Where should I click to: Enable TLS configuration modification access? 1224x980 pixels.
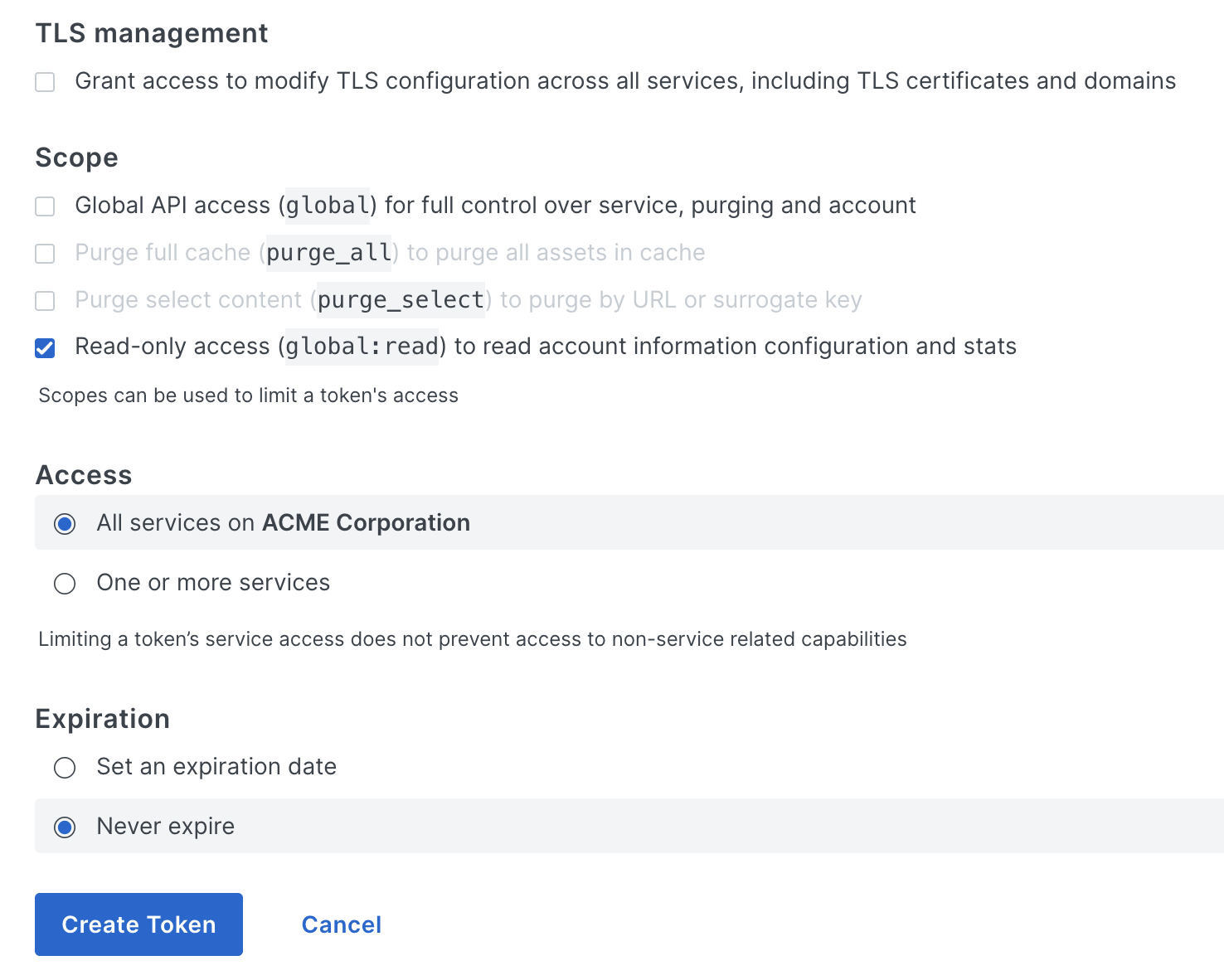45,81
